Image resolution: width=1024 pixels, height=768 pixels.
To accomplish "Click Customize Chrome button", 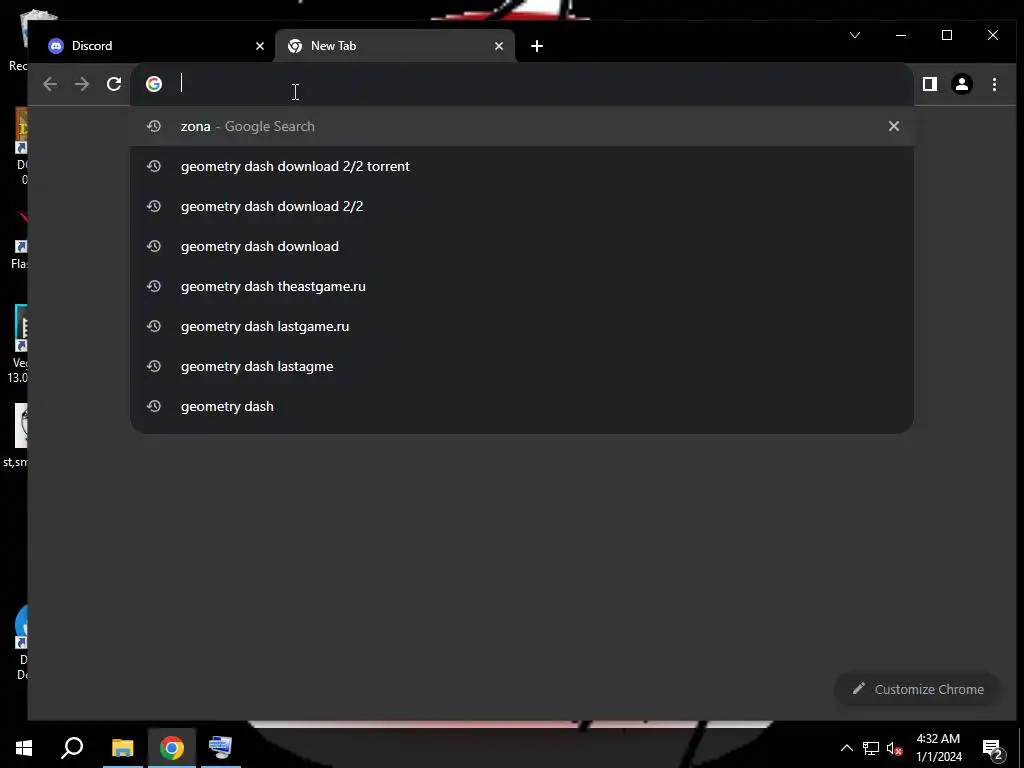I will (918, 689).
